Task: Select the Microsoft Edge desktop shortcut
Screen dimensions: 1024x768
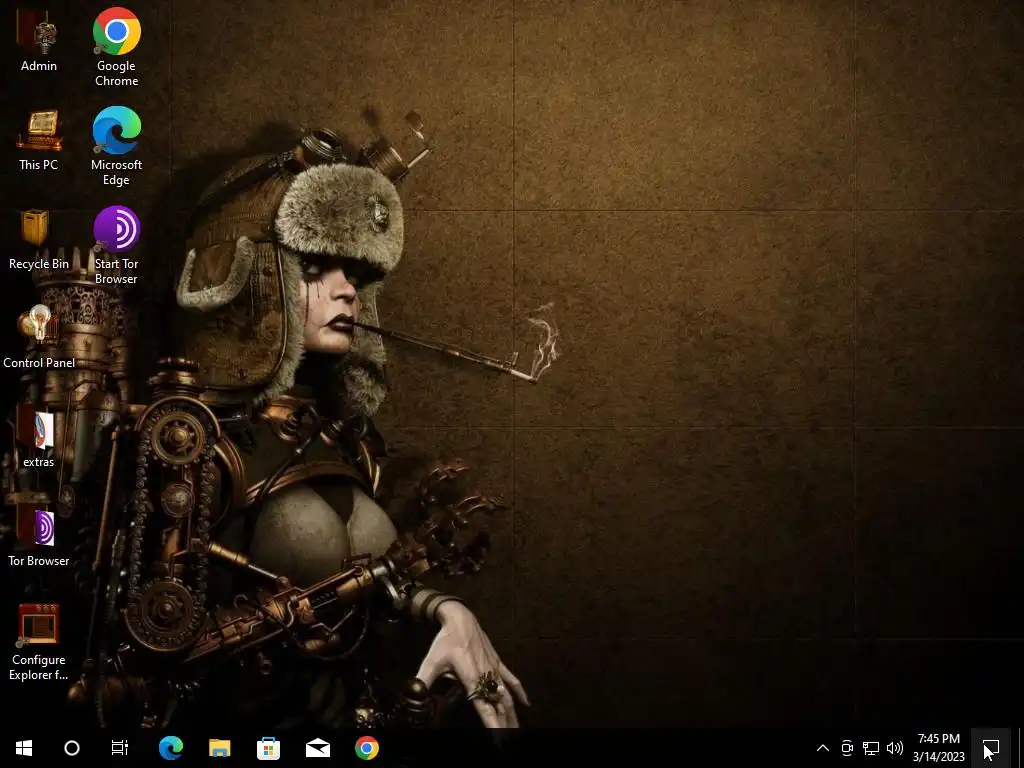Action: 116,146
